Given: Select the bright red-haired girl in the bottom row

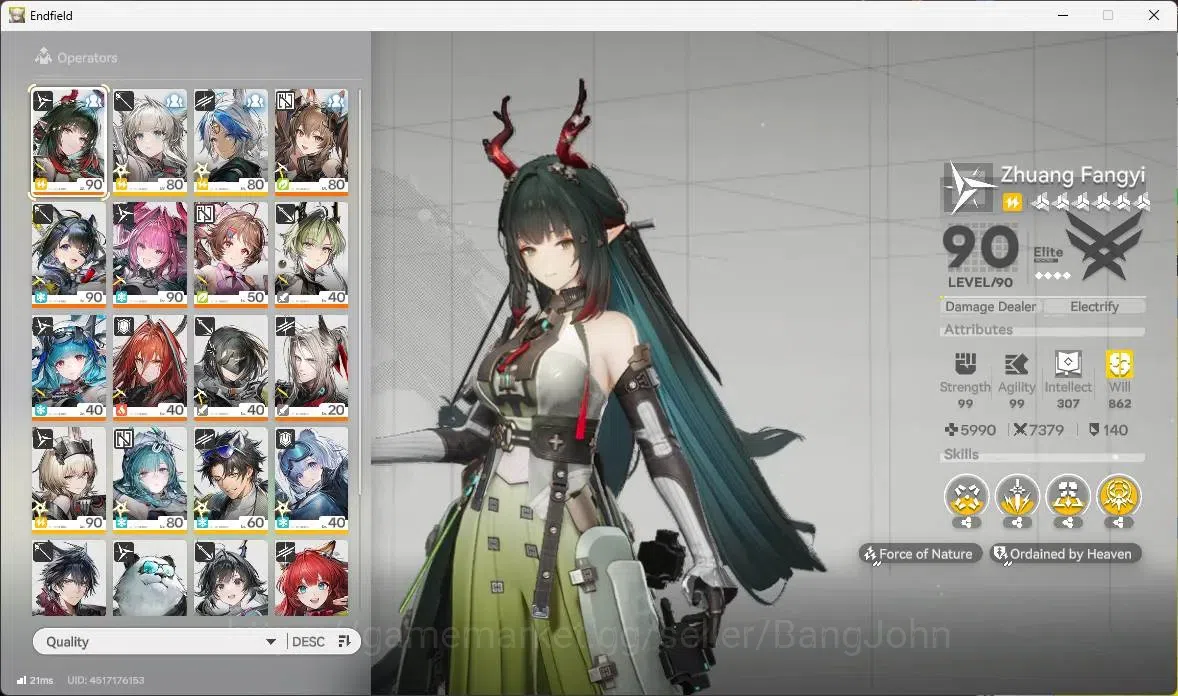Looking at the screenshot, I should (x=311, y=578).
